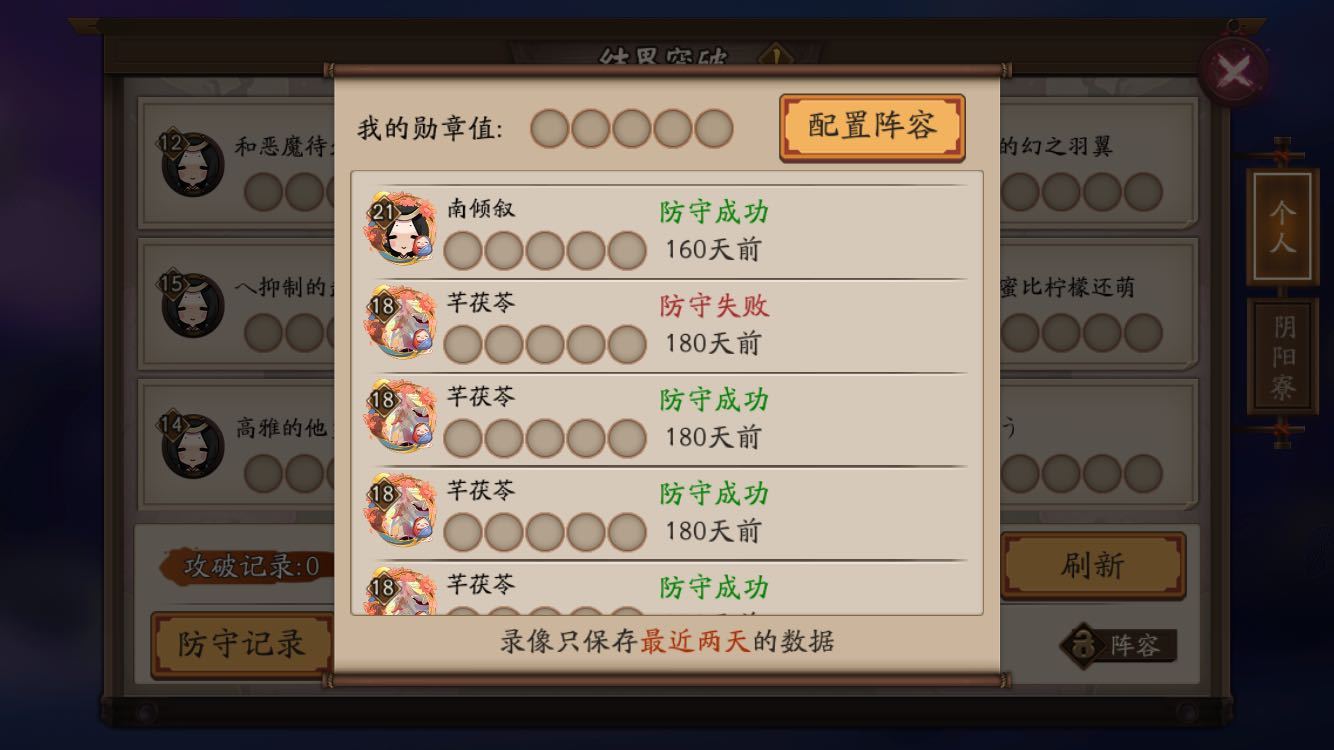This screenshot has width=1334, height=750.
Task: Select the 防守失败 180天前 record
Action: 667,325
